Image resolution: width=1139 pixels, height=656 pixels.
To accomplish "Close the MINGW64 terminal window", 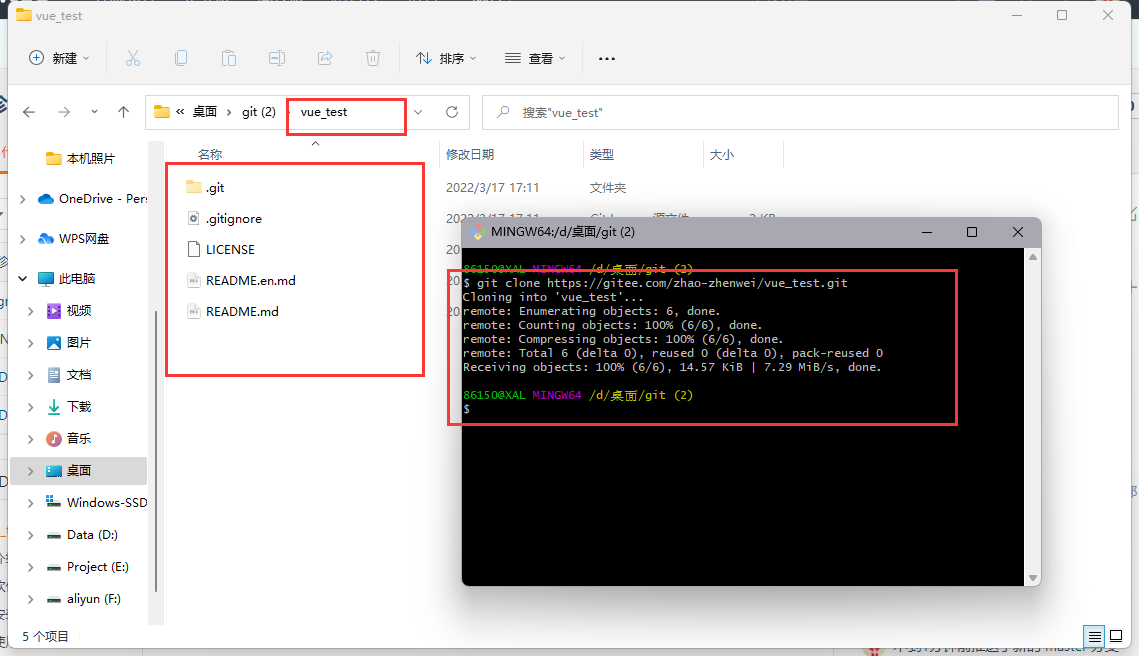I will click(x=1018, y=232).
